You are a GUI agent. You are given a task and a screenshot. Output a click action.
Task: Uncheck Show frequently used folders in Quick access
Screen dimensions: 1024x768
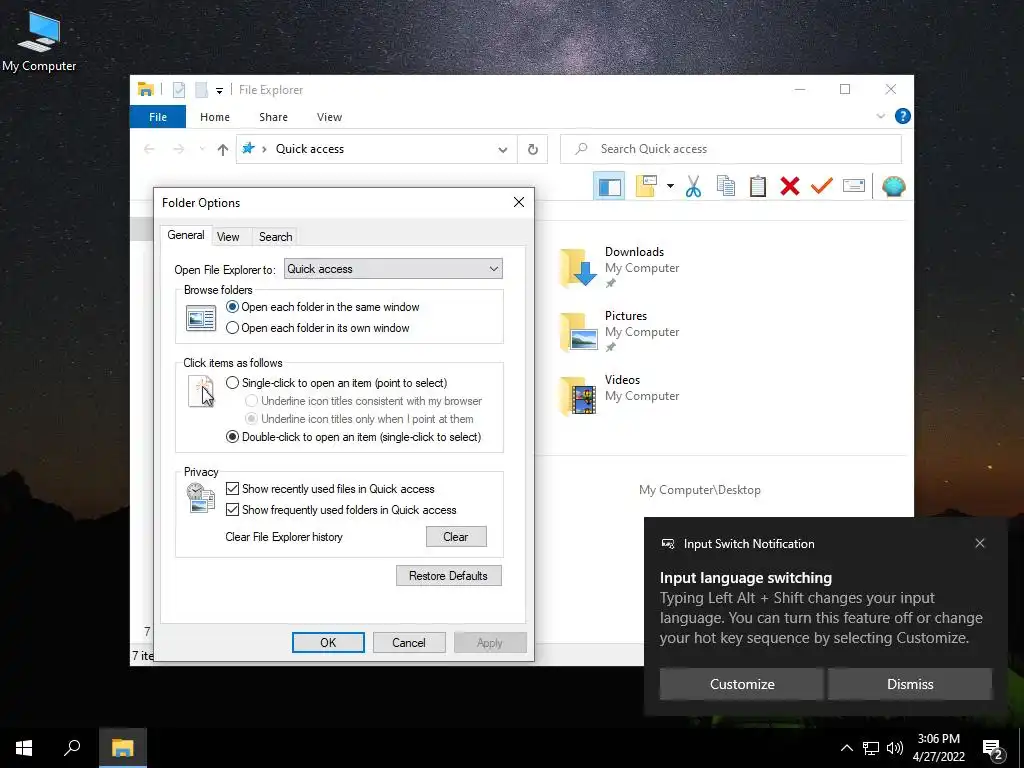click(x=341, y=509)
